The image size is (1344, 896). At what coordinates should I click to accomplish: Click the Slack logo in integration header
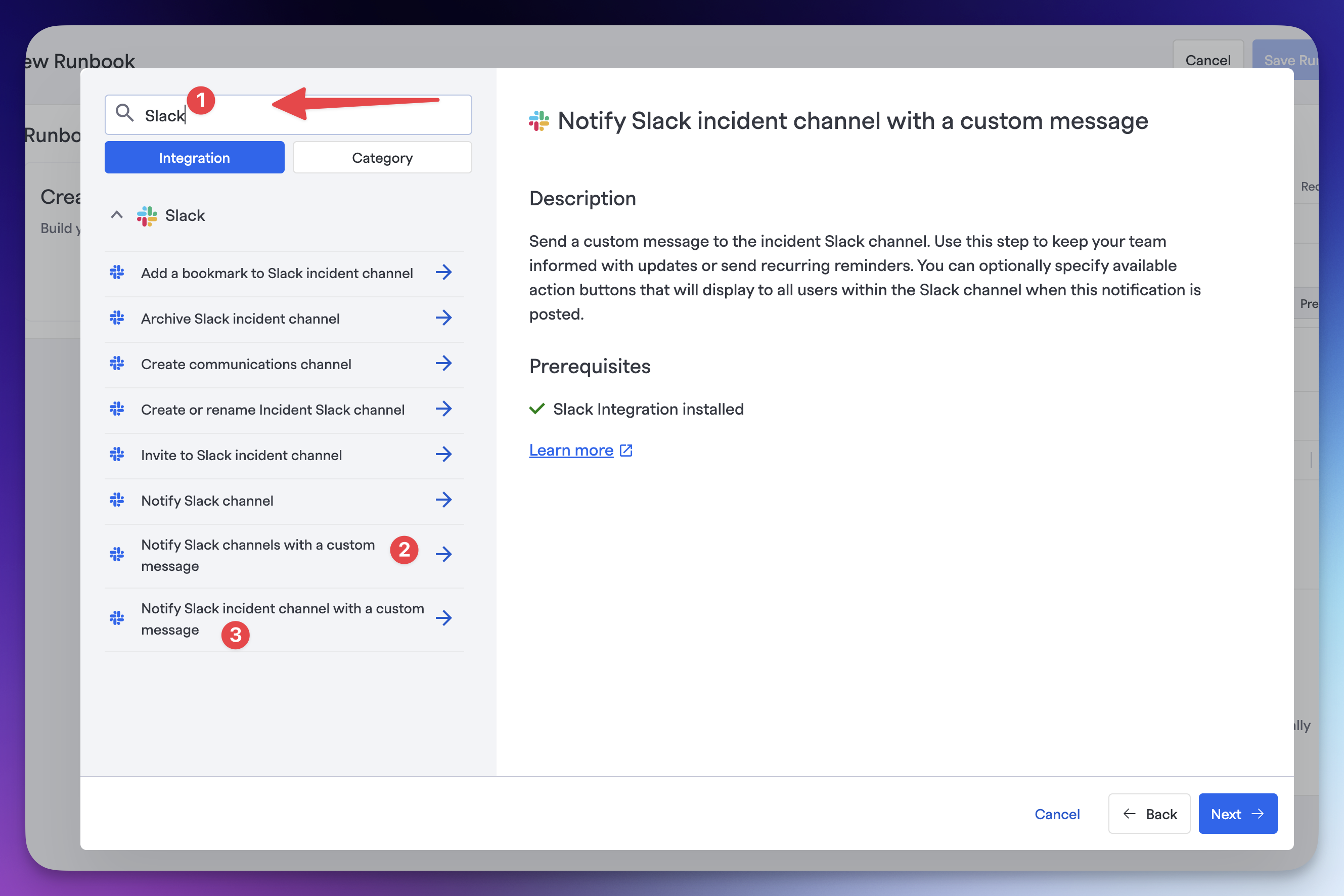coord(147,216)
